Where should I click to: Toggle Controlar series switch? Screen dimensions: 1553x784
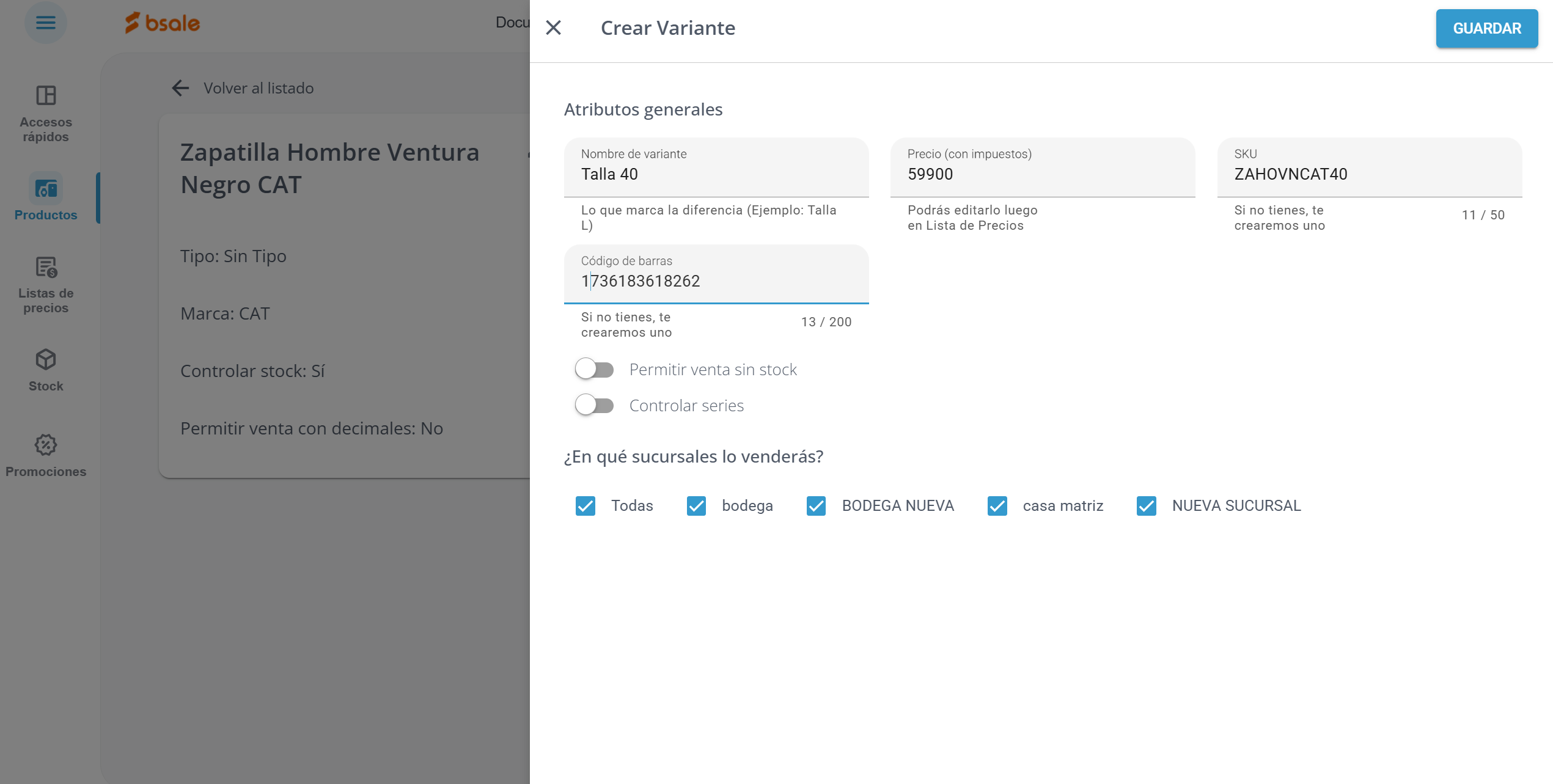594,405
